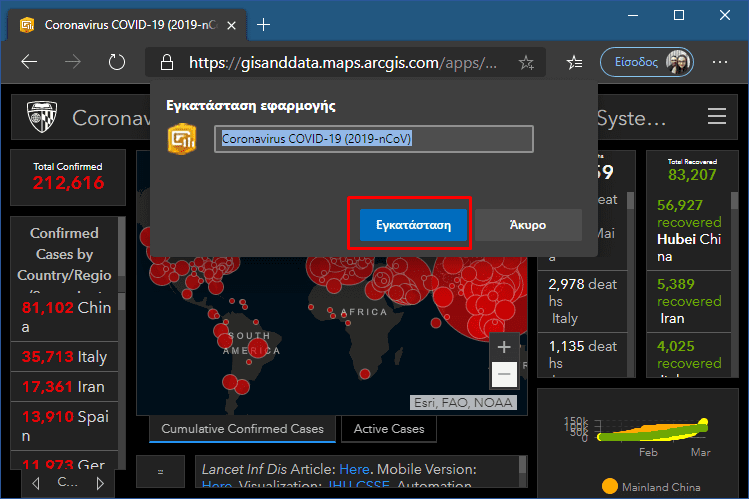This screenshot has width=749, height=499.
Task: Edit the app name field in dialog
Action: (x=374, y=139)
